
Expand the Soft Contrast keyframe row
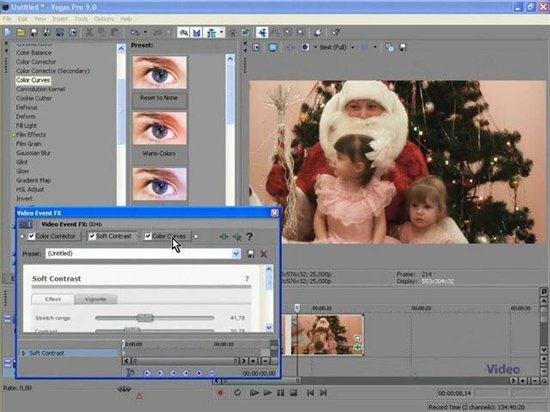click(x=24, y=353)
